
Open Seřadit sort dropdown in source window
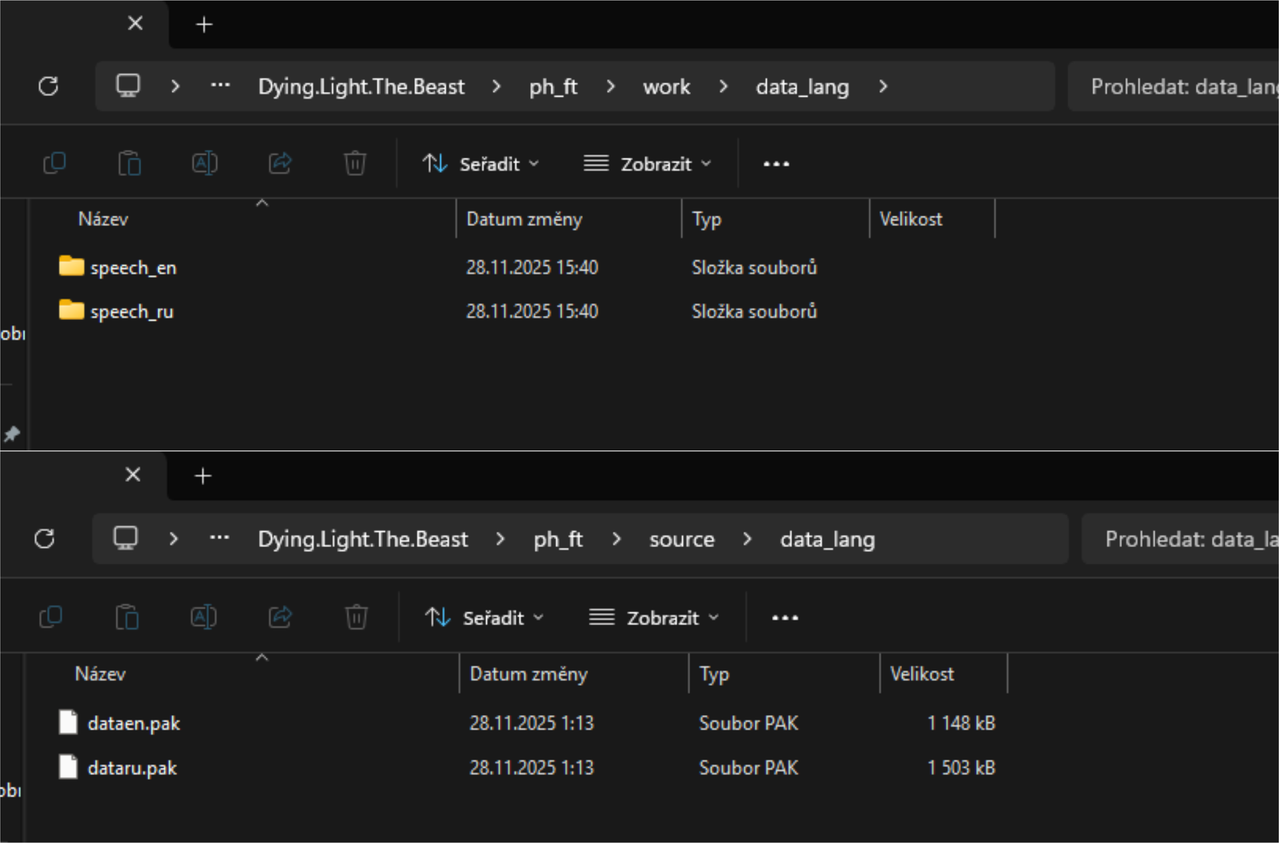click(x=485, y=618)
